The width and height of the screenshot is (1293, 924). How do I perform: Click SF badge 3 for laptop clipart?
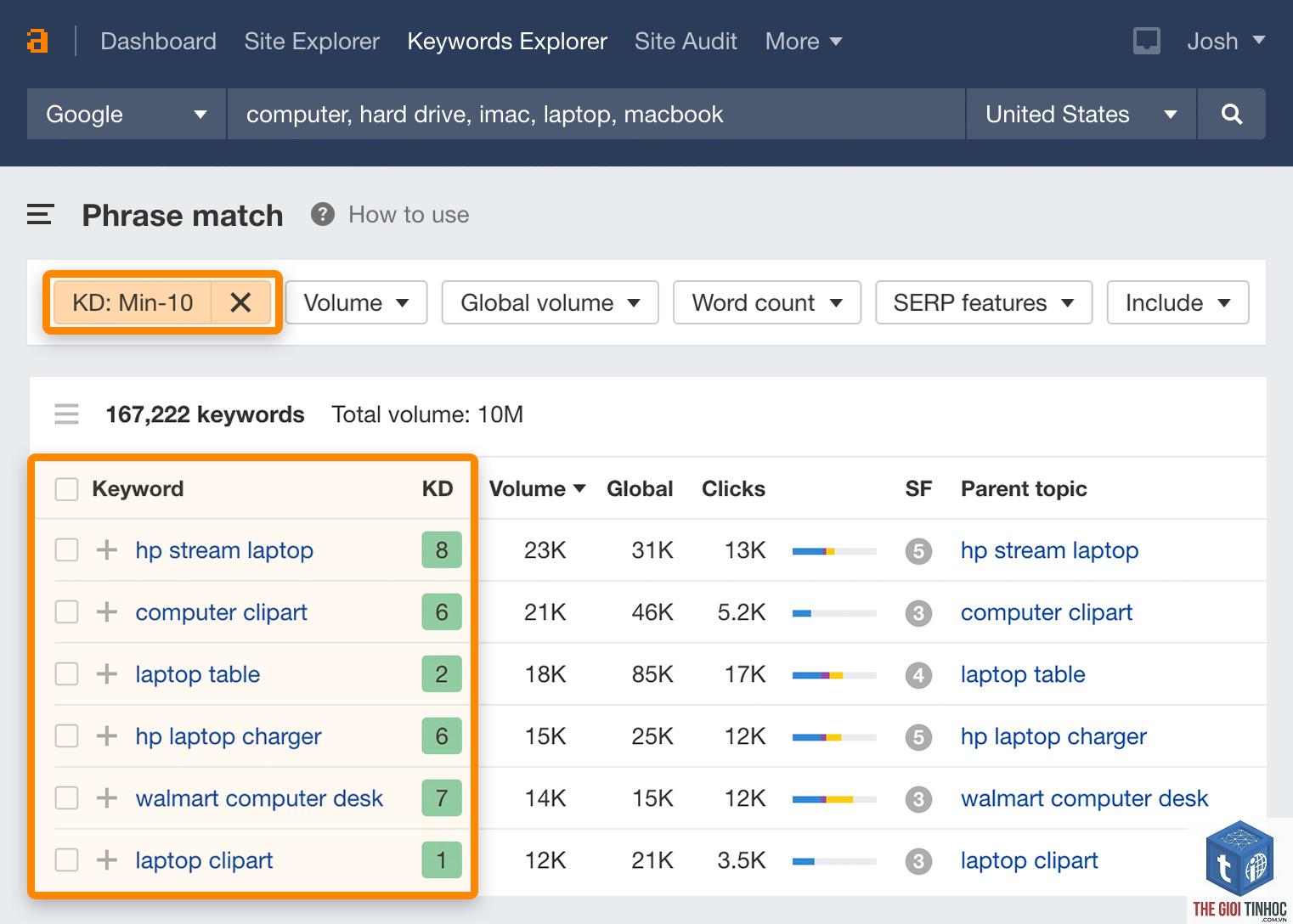[918, 861]
